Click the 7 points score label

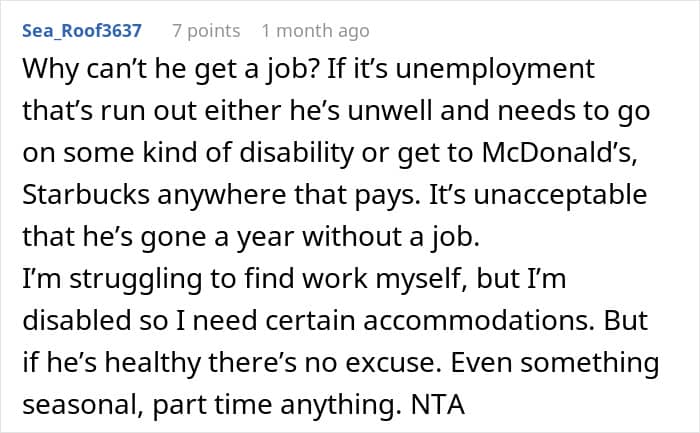tap(206, 31)
